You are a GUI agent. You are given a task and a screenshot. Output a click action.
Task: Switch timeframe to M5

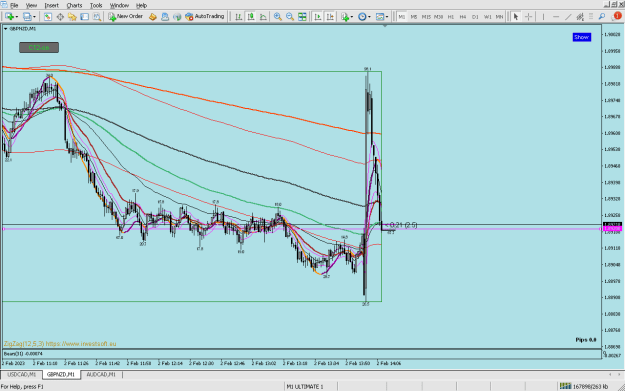coord(414,17)
